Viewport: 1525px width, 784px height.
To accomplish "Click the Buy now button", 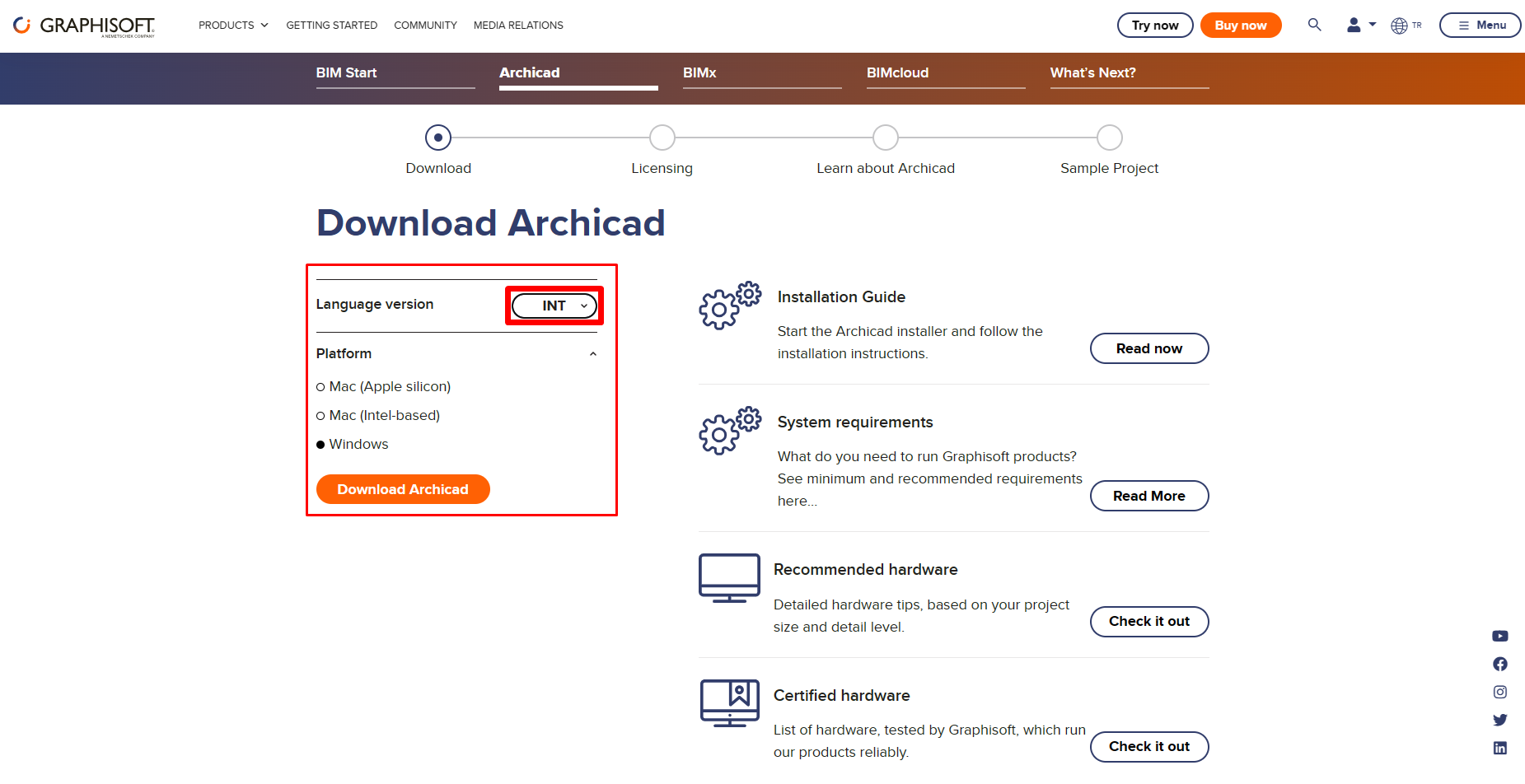I will pyautogui.click(x=1241, y=26).
